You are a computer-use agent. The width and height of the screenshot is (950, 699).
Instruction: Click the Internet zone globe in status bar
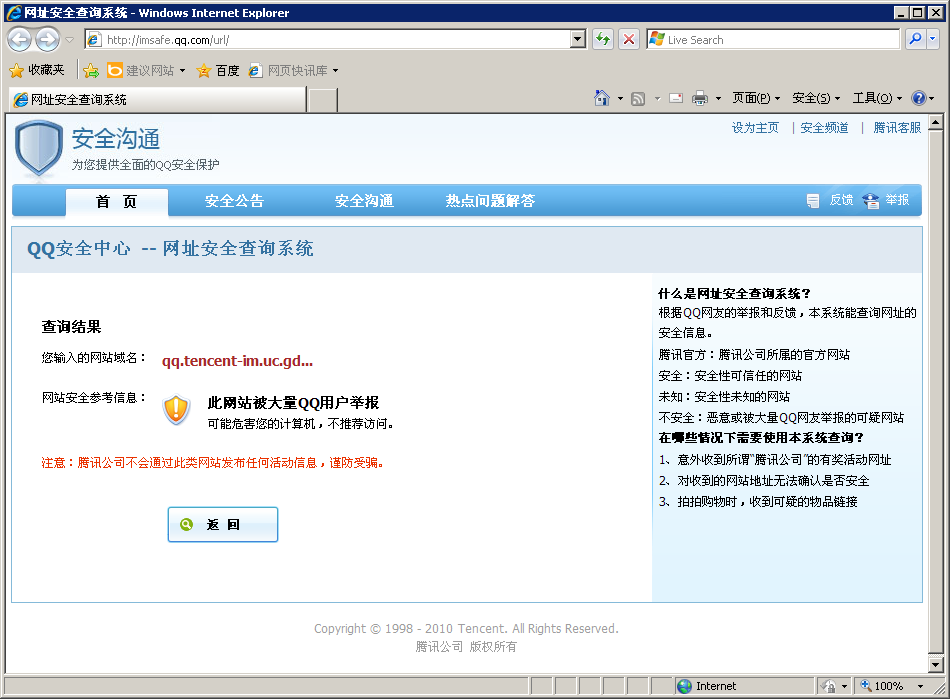(685, 686)
